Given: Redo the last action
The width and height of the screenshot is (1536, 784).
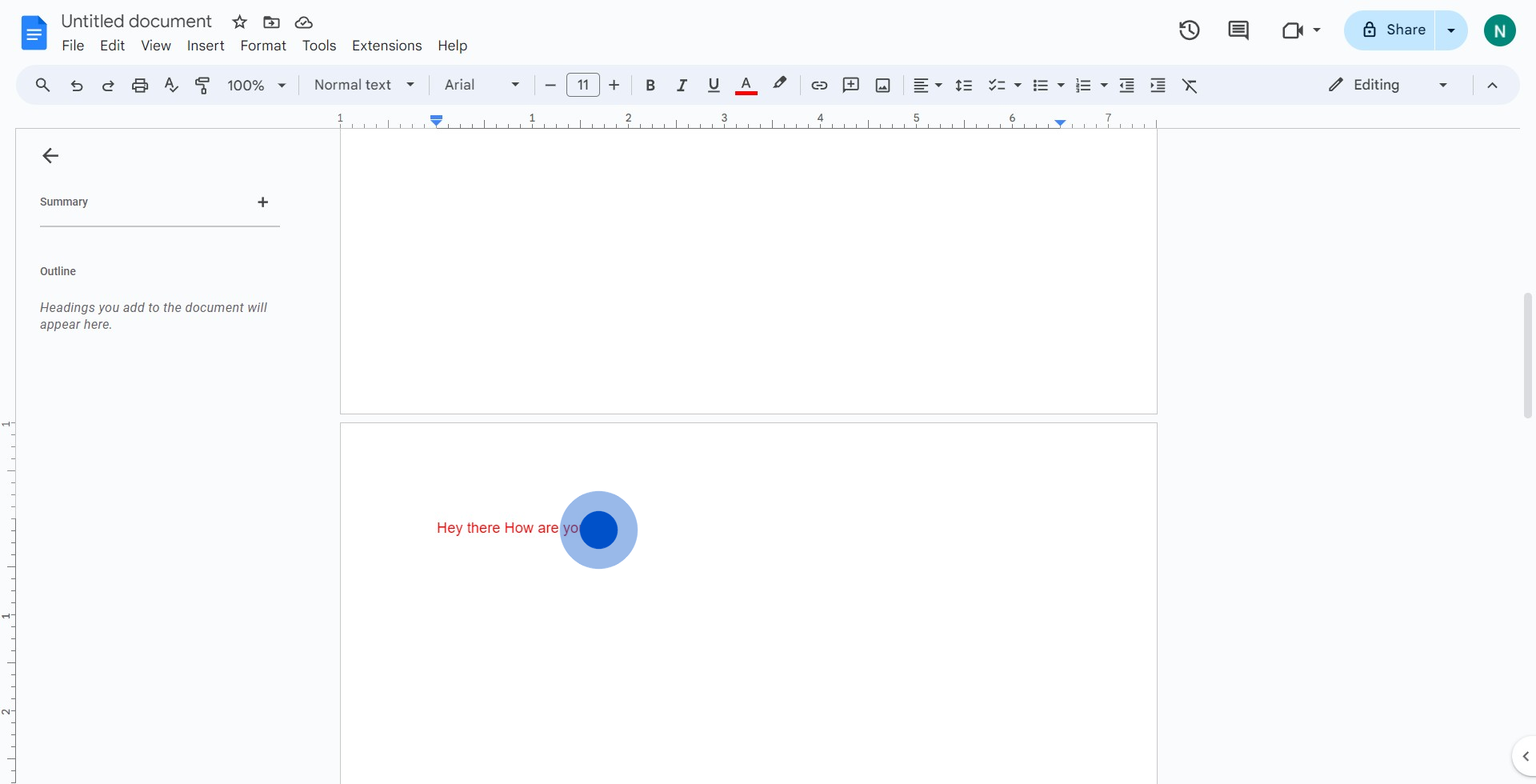Looking at the screenshot, I should point(108,86).
